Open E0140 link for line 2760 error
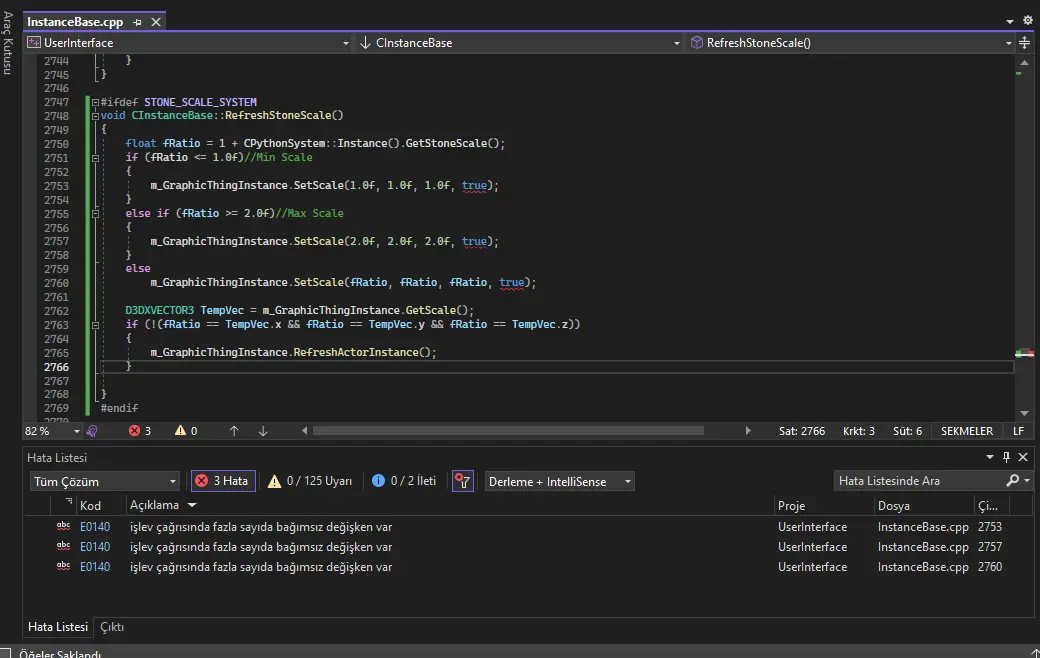Viewport: 1040px width, 658px height. 95,566
